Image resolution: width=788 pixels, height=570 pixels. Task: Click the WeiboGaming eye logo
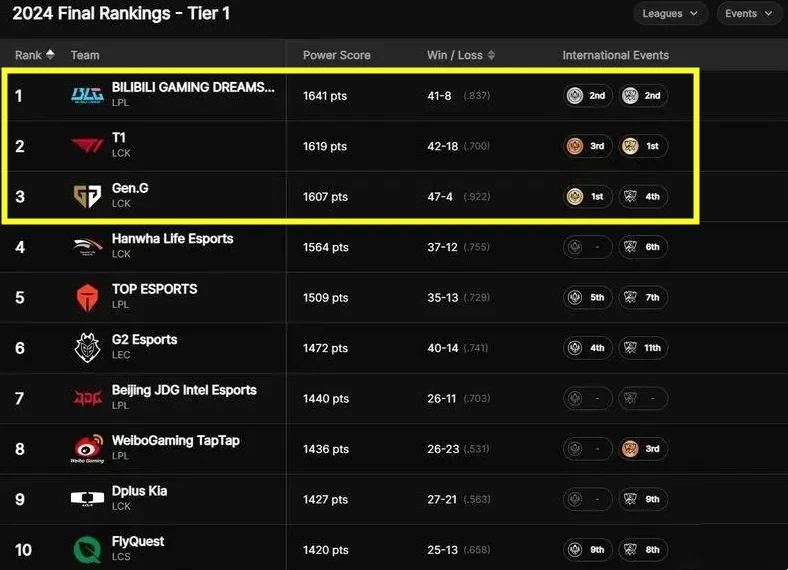(x=87, y=449)
